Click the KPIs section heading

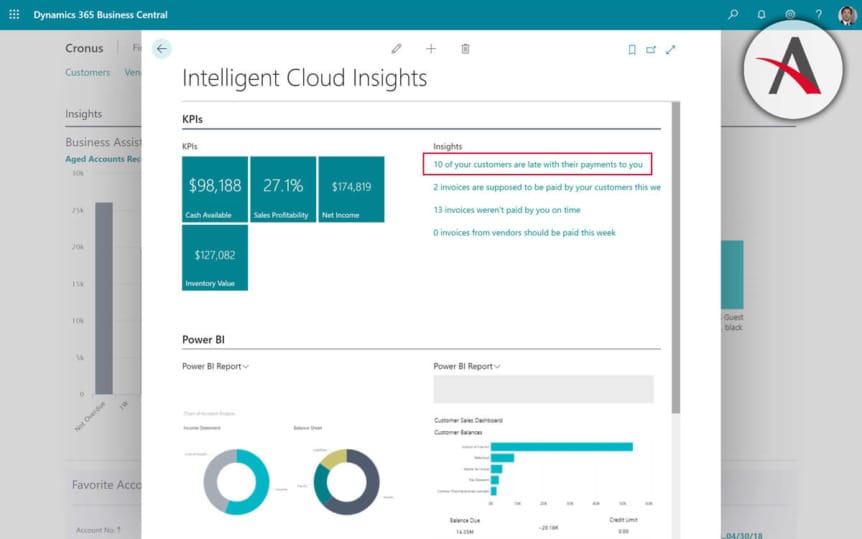pos(192,119)
